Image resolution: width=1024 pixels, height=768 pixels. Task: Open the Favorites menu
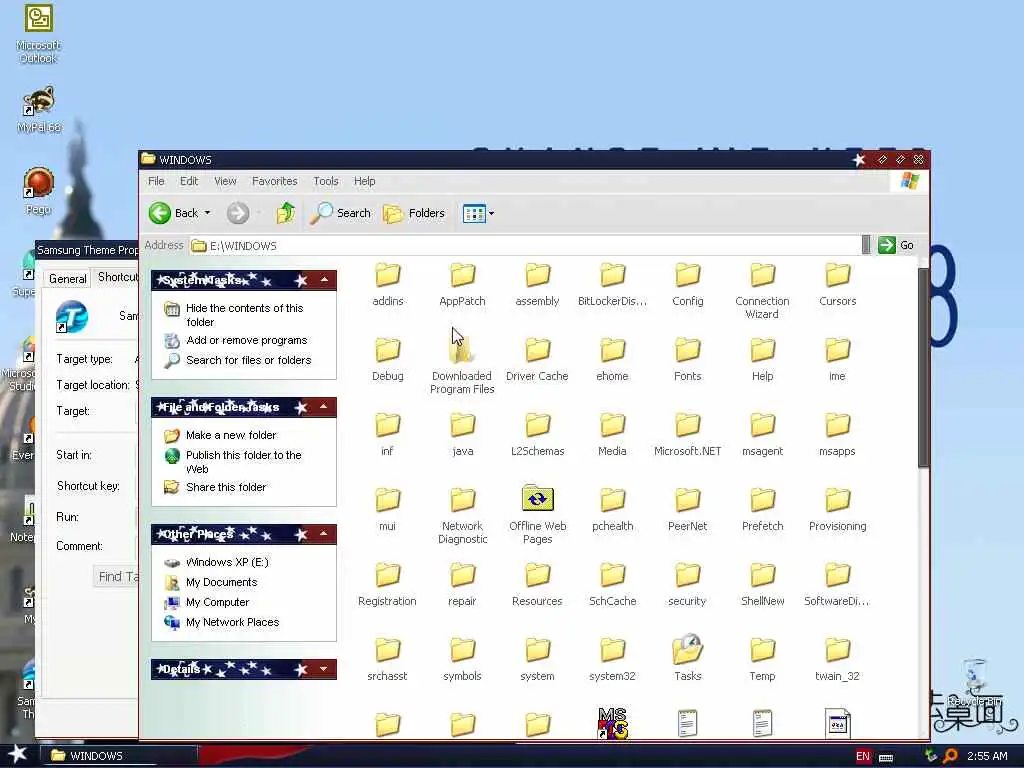[274, 181]
